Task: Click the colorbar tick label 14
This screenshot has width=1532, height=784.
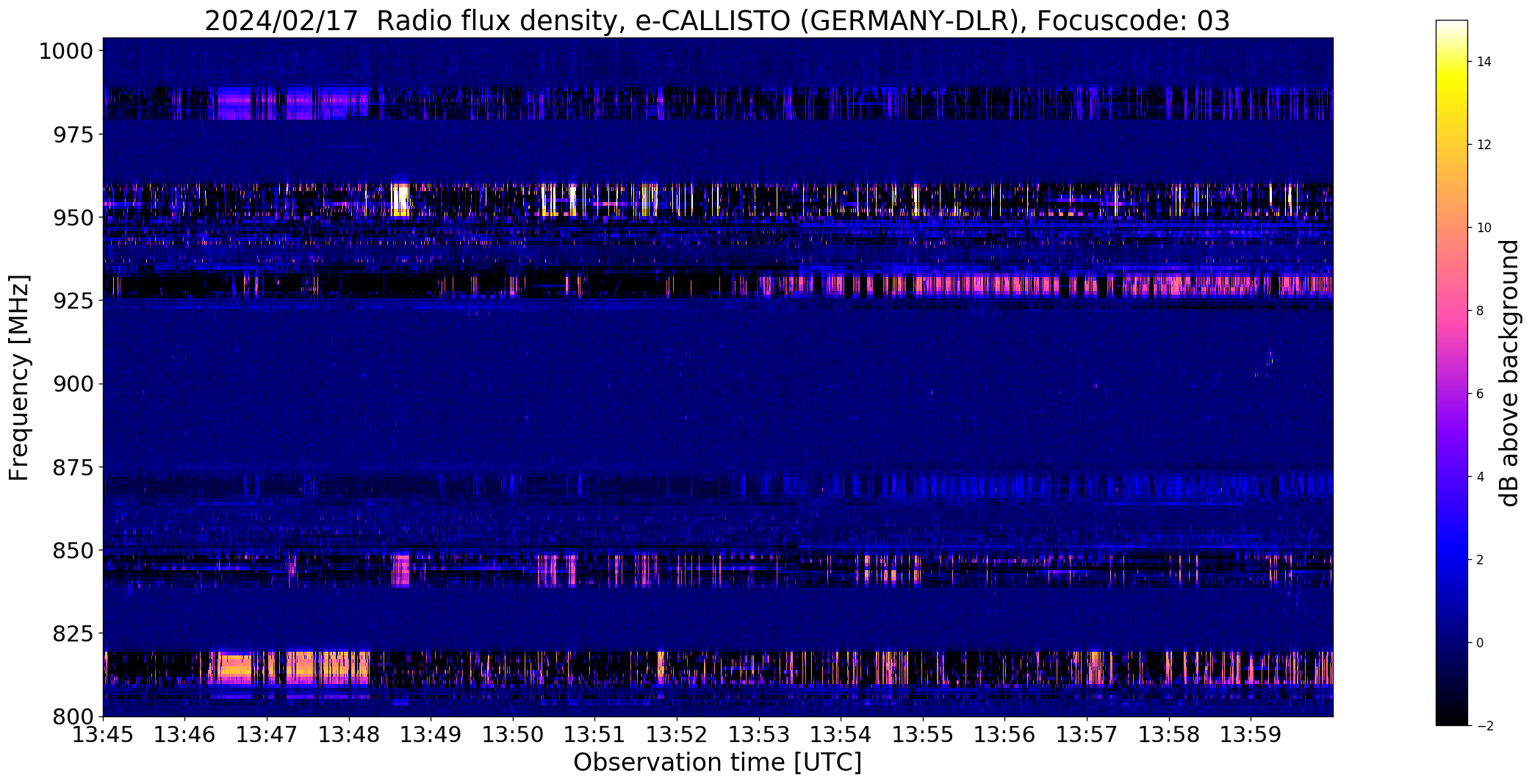Action: [1484, 62]
